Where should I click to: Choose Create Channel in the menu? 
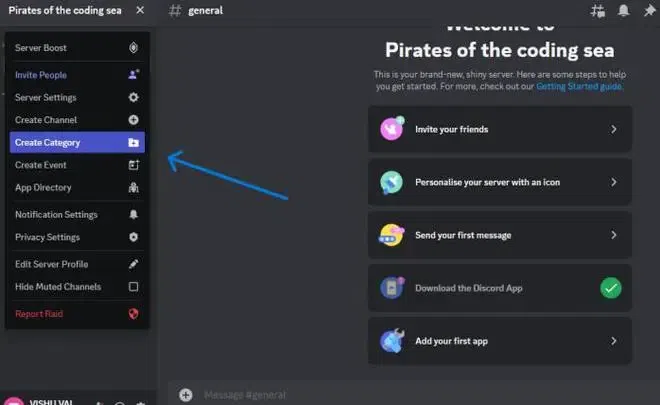coord(77,120)
